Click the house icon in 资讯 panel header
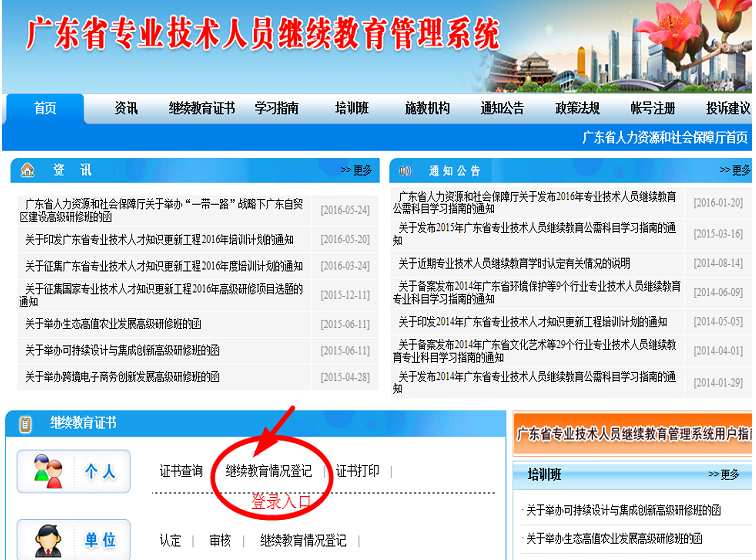756x560 pixels. pyautogui.click(x=27, y=170)
